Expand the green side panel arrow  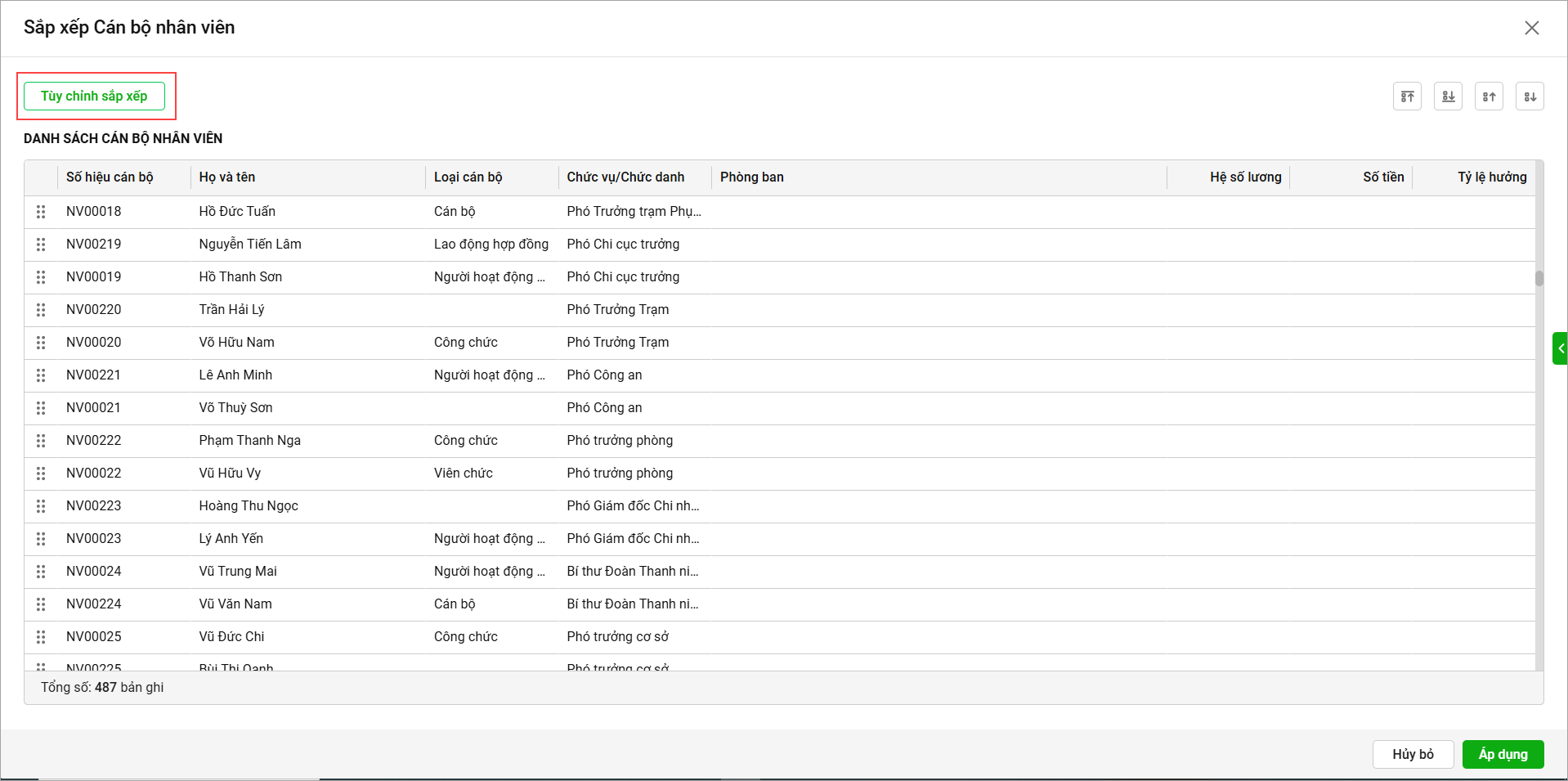click(x=1560, y=348)
